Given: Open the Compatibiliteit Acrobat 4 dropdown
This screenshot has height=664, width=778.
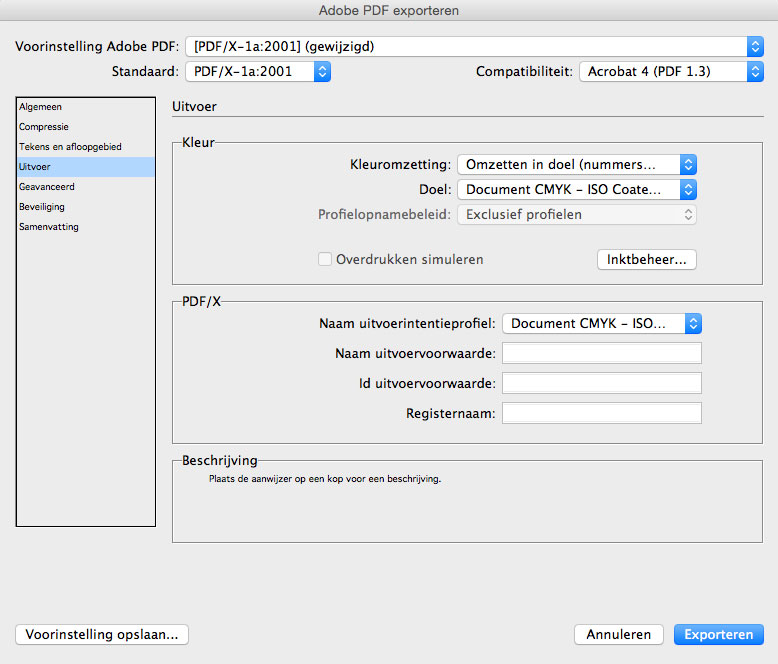Looking at the screenshot, I should pos(671,71).
